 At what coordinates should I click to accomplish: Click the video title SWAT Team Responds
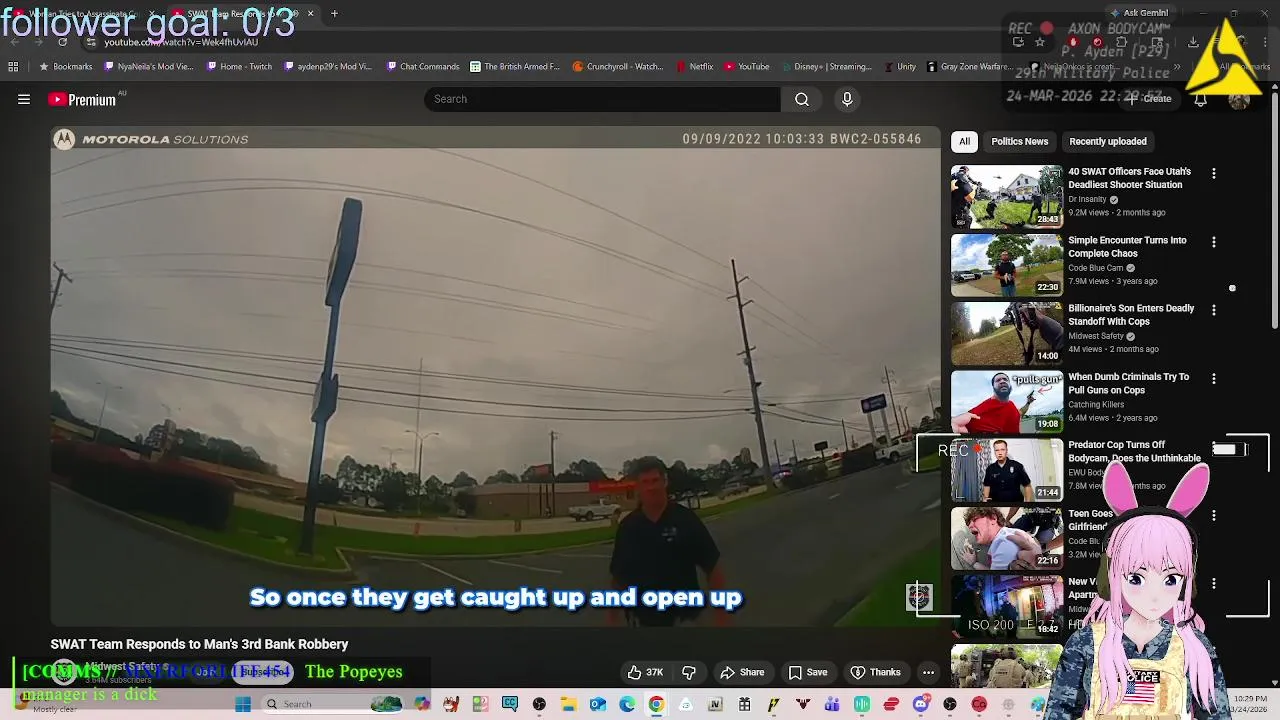tap(199, 644)
